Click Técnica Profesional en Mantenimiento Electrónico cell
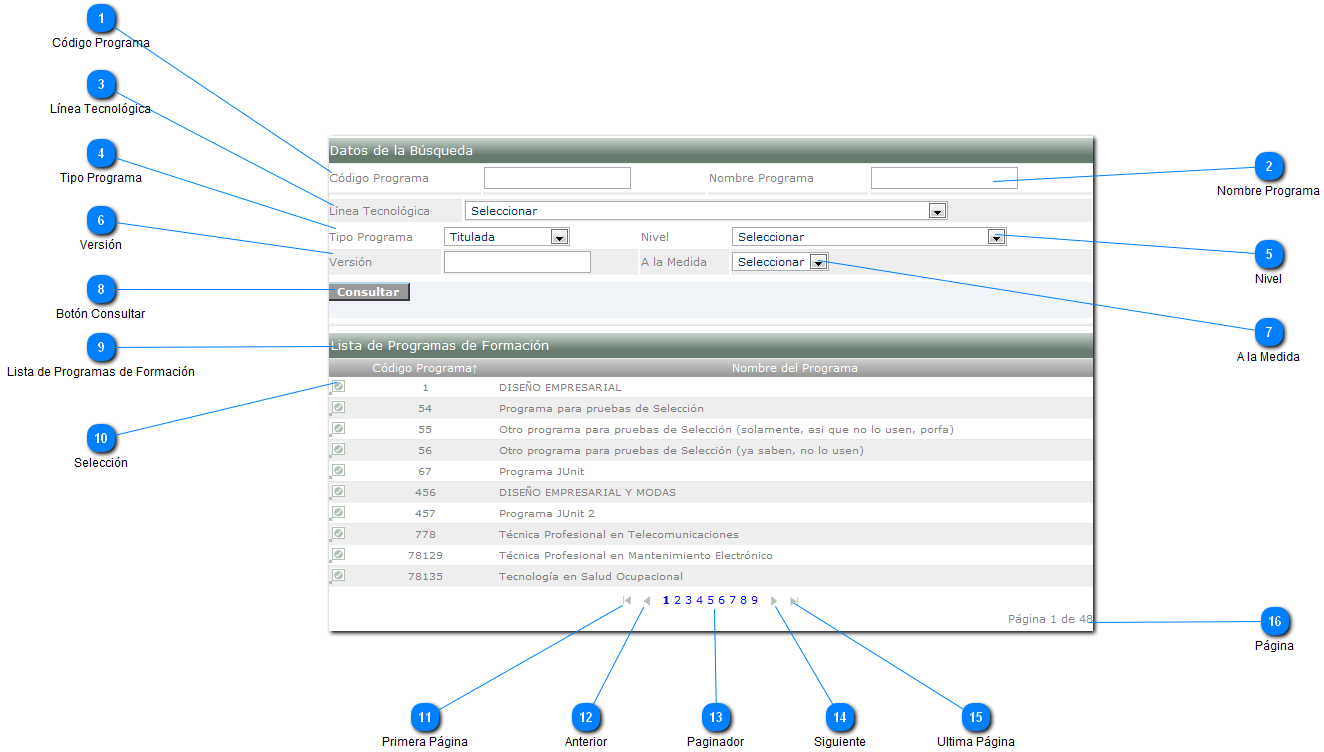Image resolution: width=1324 pixels, height=752 pixels. click(636, 555)
